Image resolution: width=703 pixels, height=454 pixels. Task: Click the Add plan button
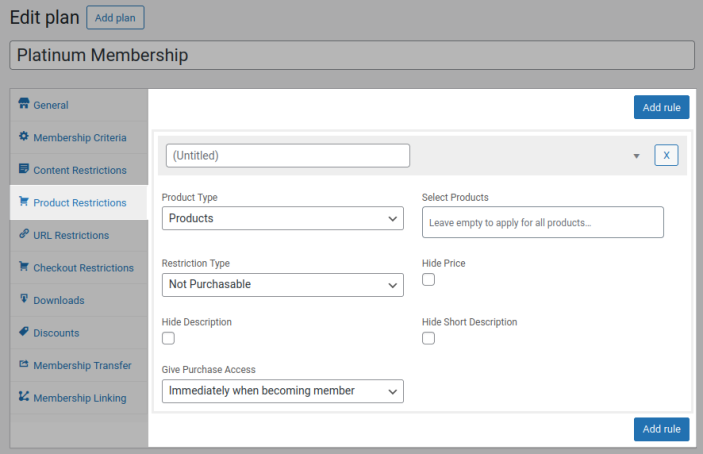(x=116, y=18)
